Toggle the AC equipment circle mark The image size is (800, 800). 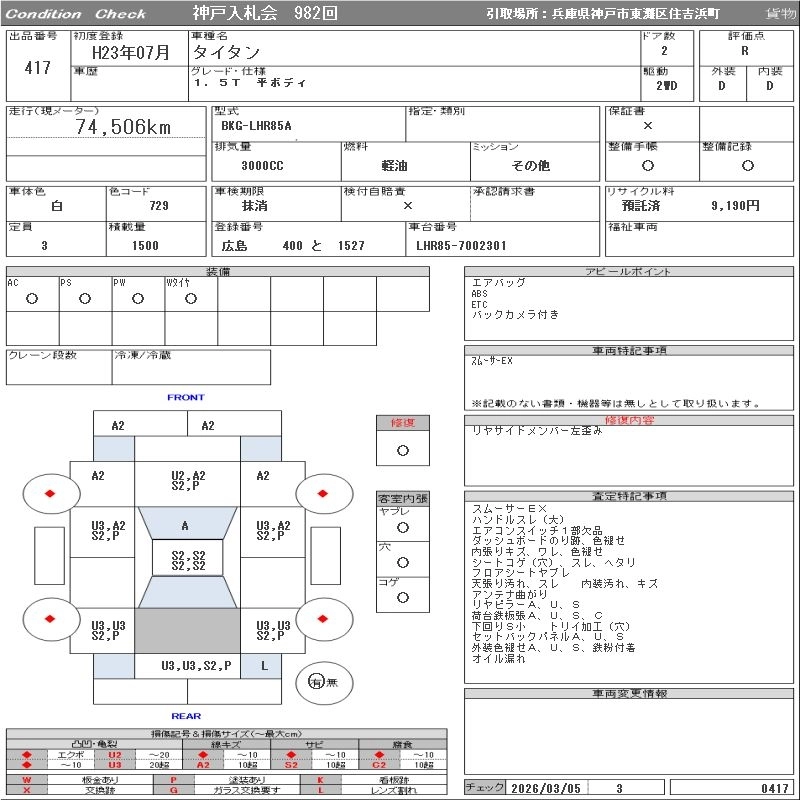click(x=32, y=299)
